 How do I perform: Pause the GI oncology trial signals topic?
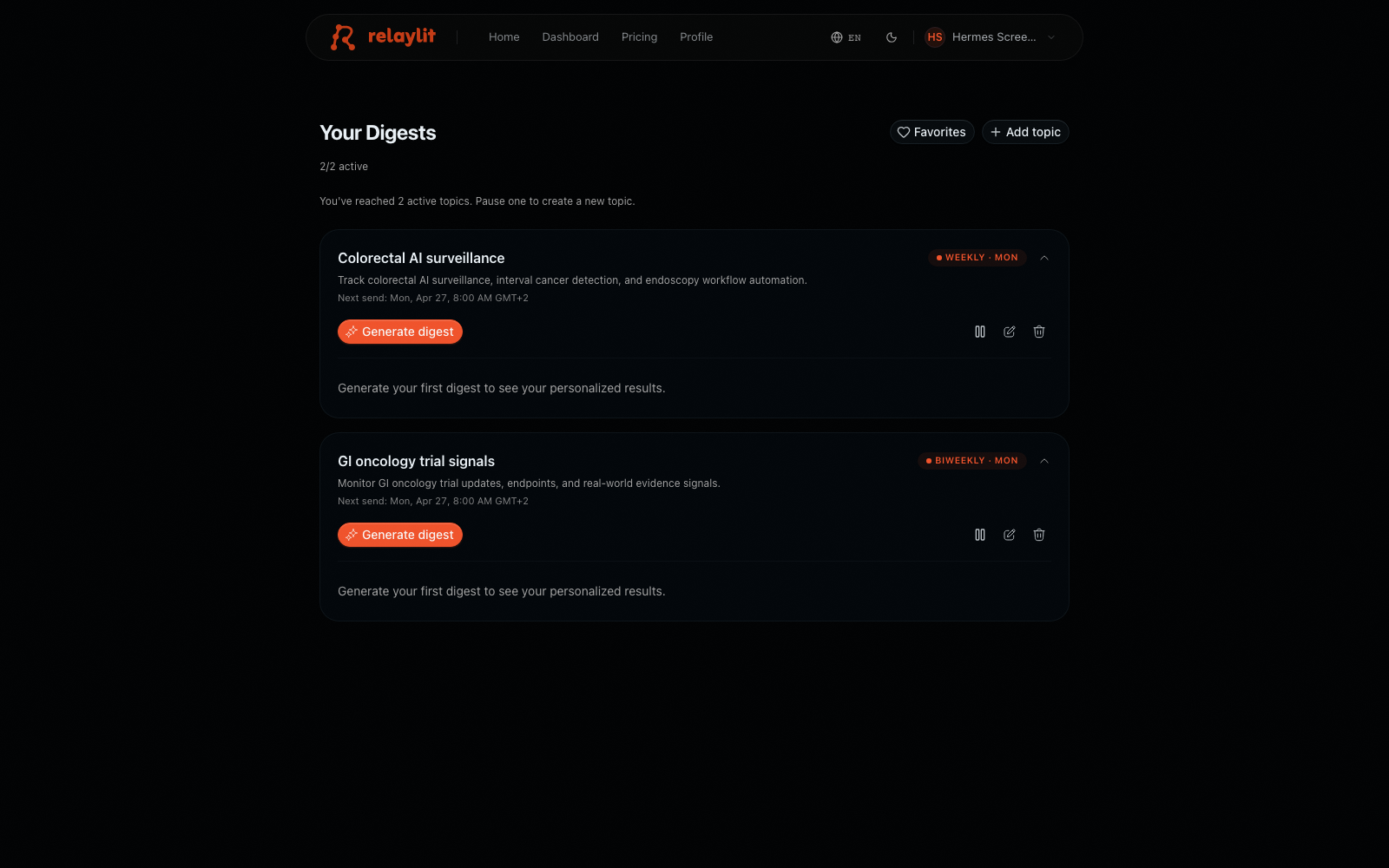click(x=980, y=535)
